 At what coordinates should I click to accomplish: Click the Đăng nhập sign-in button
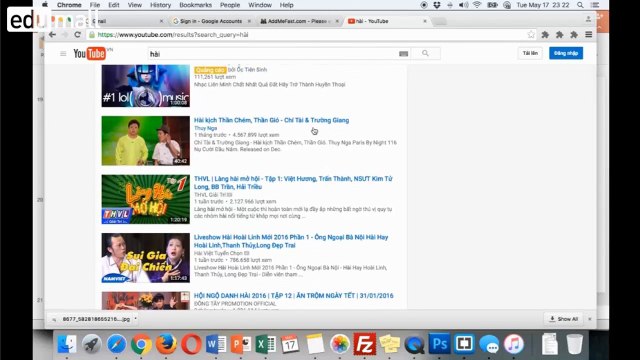(x=566, y=53)
